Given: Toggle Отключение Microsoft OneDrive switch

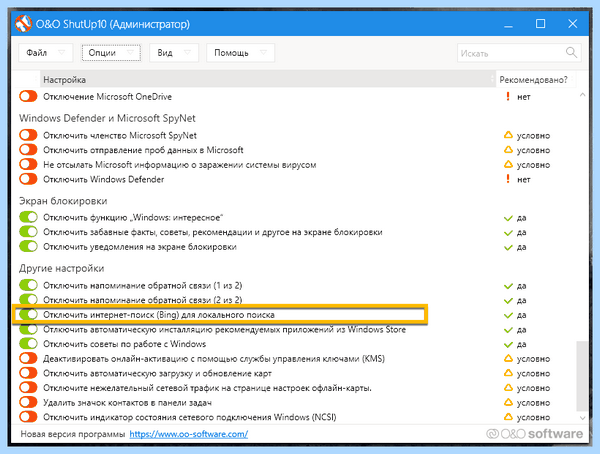Looking at the screenshot, I should tap(28, 96).
